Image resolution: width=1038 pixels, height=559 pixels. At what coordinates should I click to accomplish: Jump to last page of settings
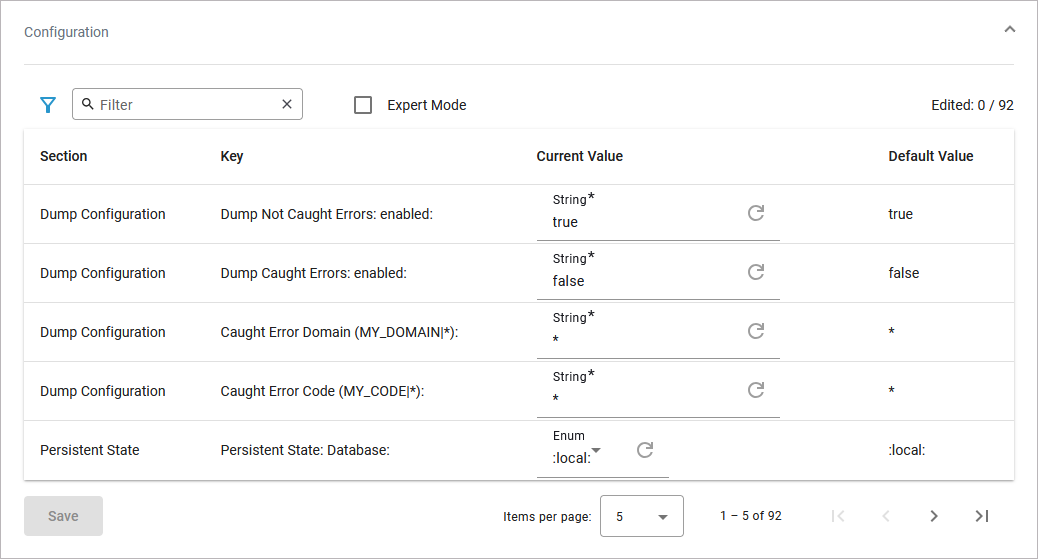coord(981,516)
